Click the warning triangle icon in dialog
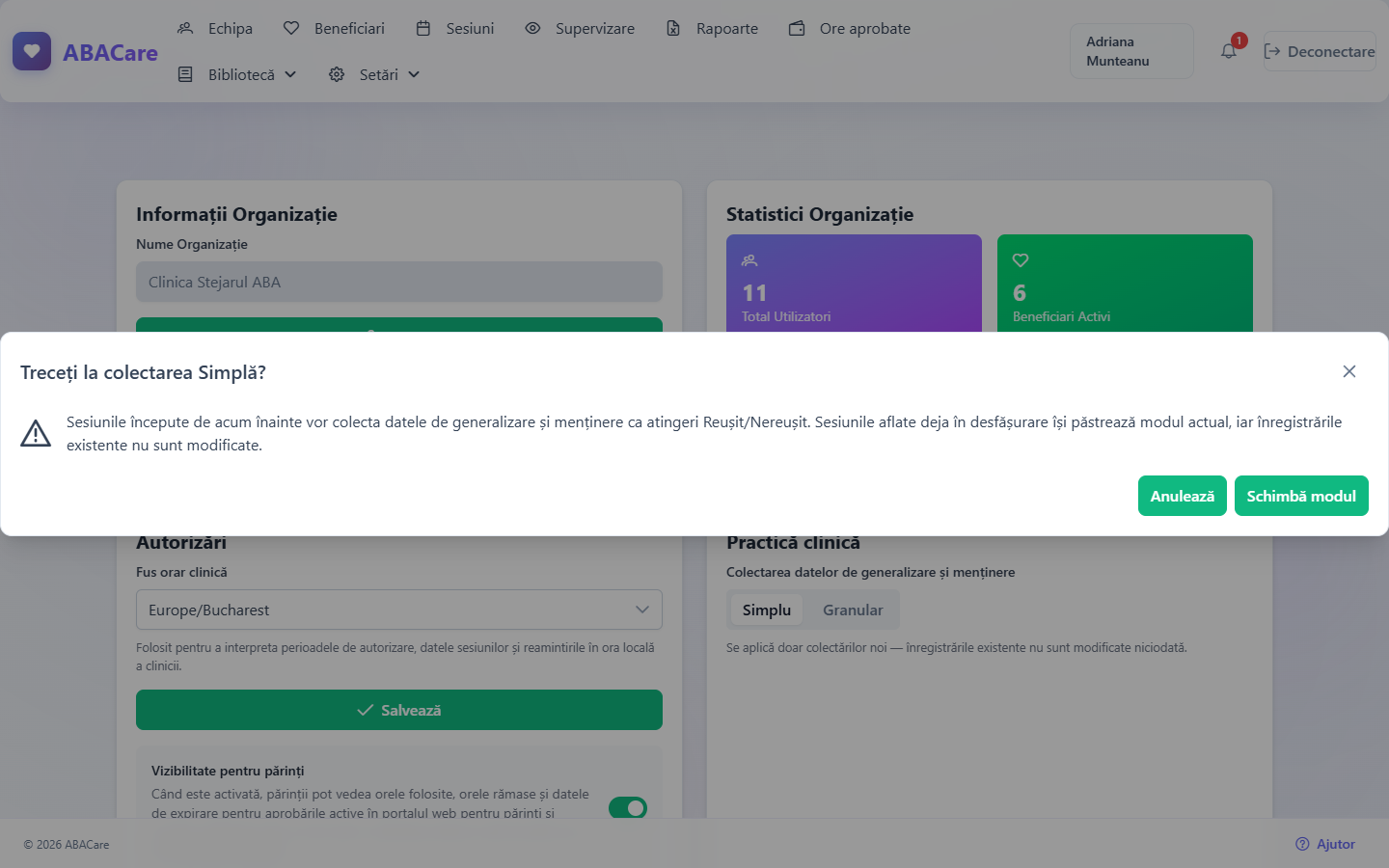The height and width of the screenshot is (868, 1389). click(x=36, y=434)
